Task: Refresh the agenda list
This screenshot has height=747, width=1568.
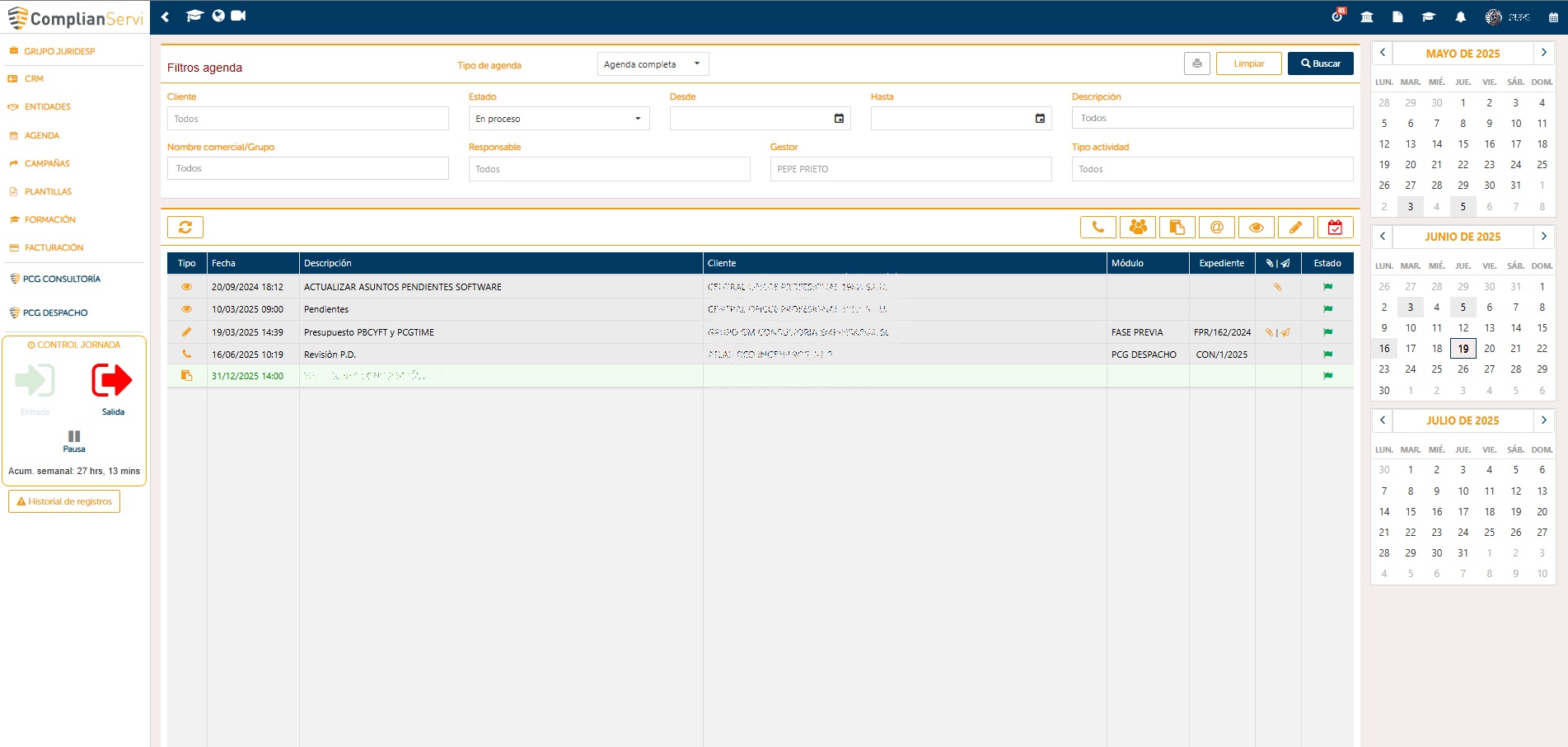Action: click(185, 227)
